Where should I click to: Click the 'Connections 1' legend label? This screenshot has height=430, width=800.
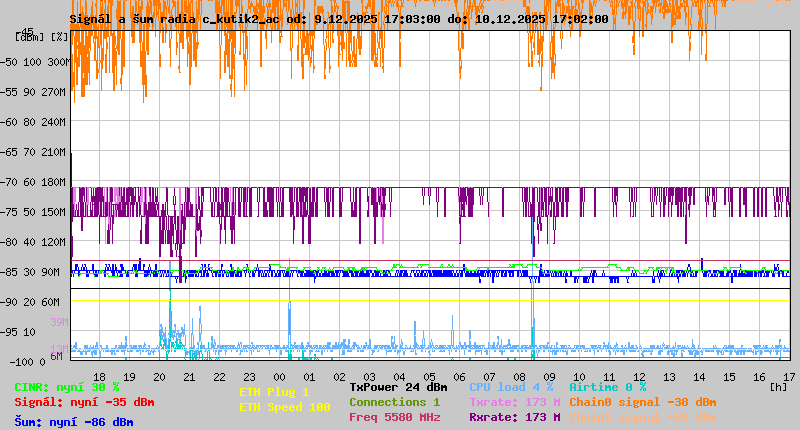[394, 402]
